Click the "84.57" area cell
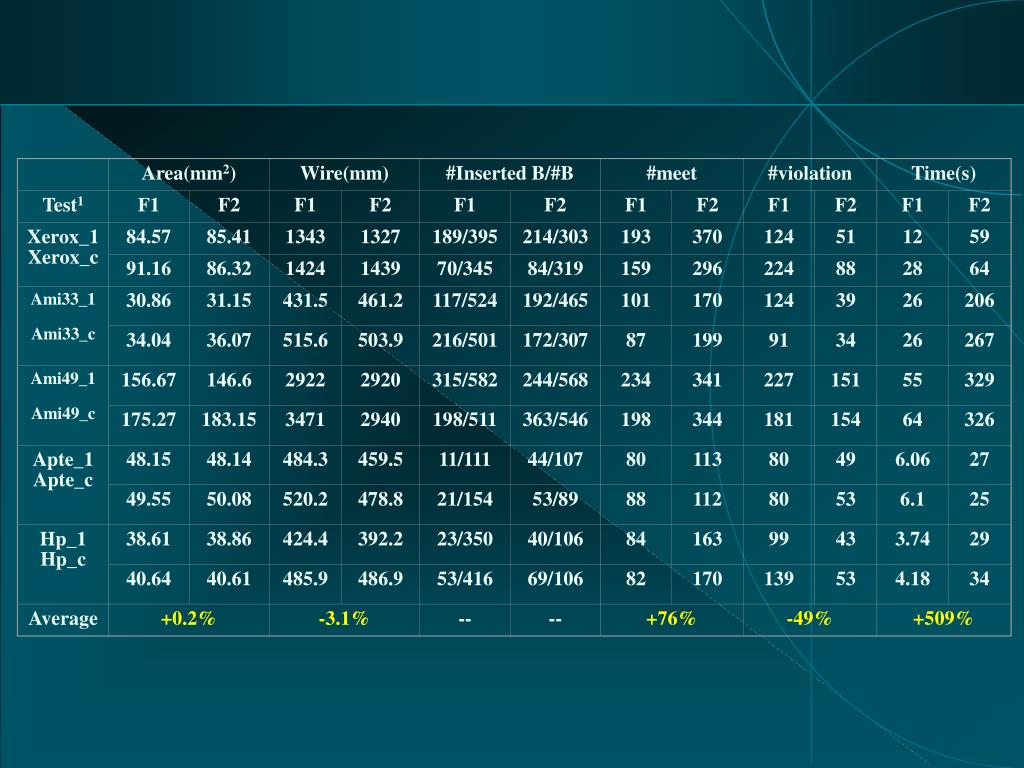Image resolution: width=1024 pixels, height=768 pixels. pos(149,236)
